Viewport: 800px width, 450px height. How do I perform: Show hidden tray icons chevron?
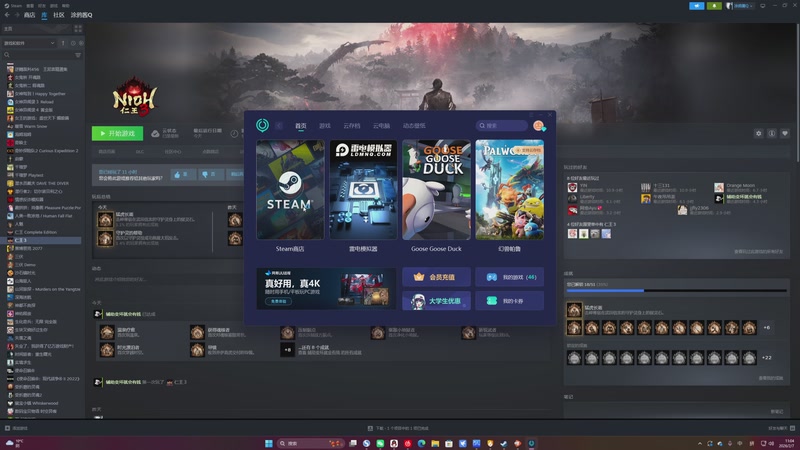(700, 443)
